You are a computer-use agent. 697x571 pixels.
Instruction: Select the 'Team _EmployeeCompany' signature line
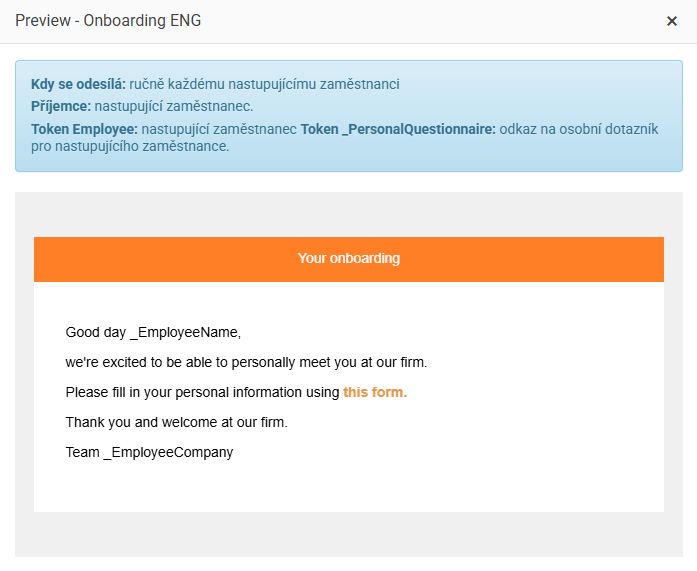click(149, 452)
